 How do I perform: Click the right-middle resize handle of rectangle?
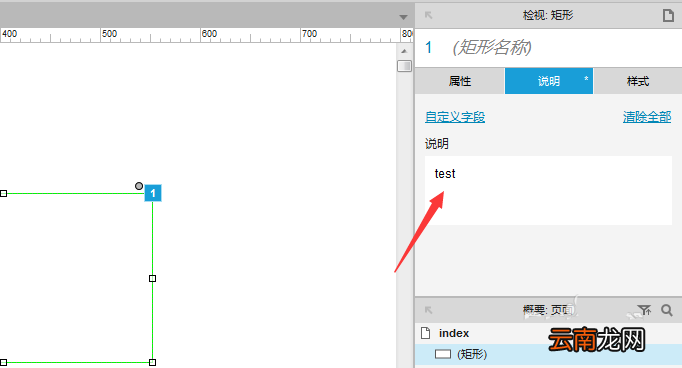[153, 278]
